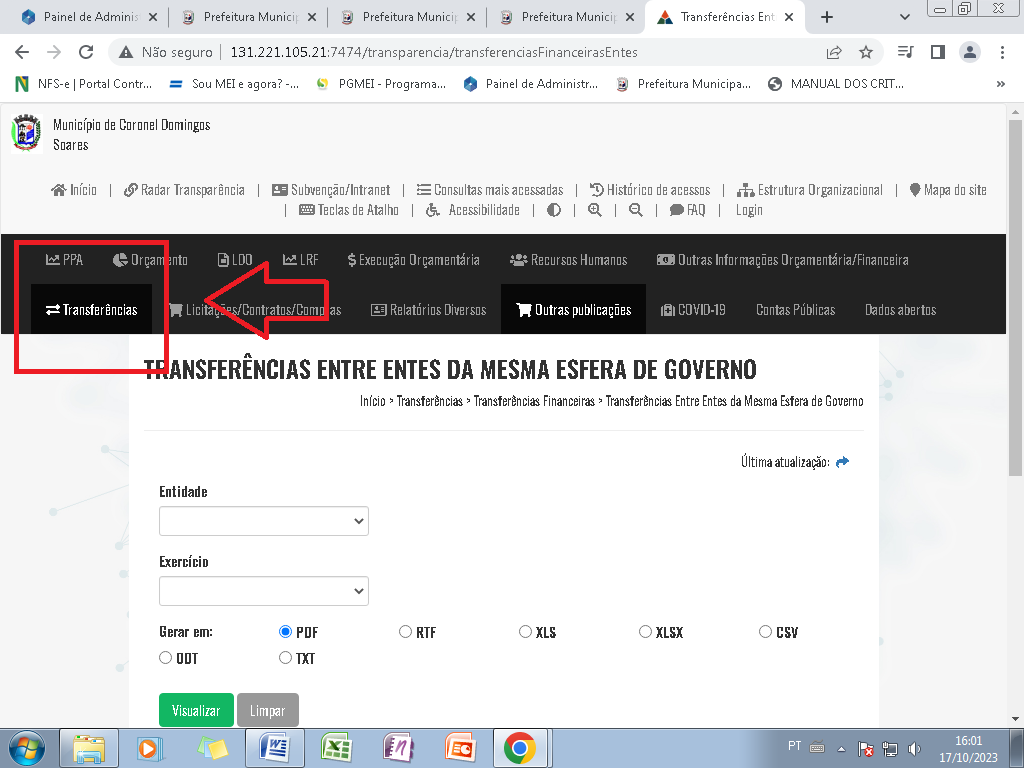
Task: Click the media control playlist icon
Action: pyautogui.click(x=906, y=52)
